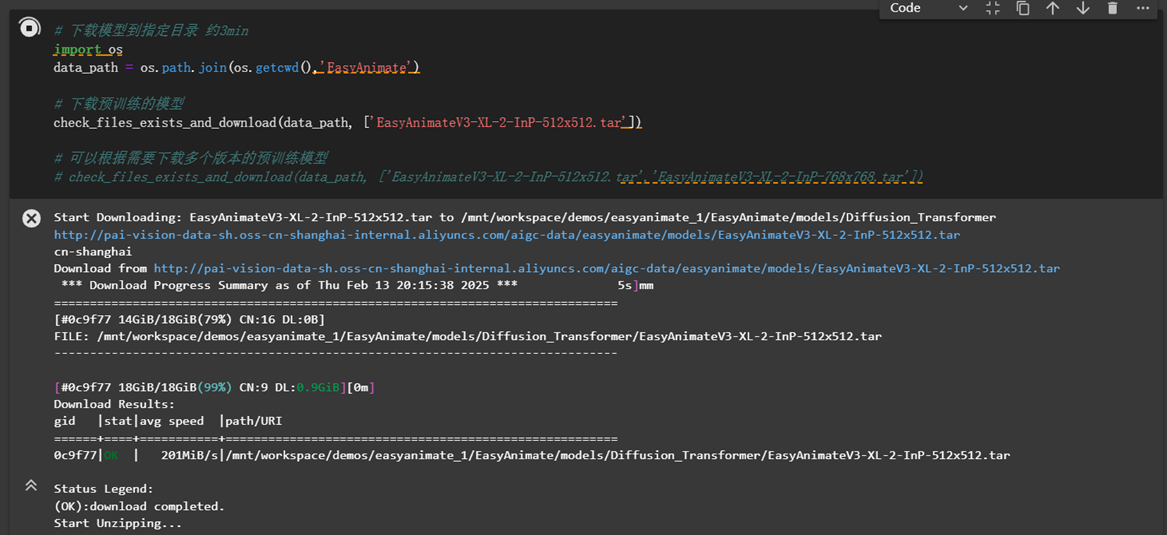
Task: Click the 'import os' code line
Action: [x=88, y=50]
